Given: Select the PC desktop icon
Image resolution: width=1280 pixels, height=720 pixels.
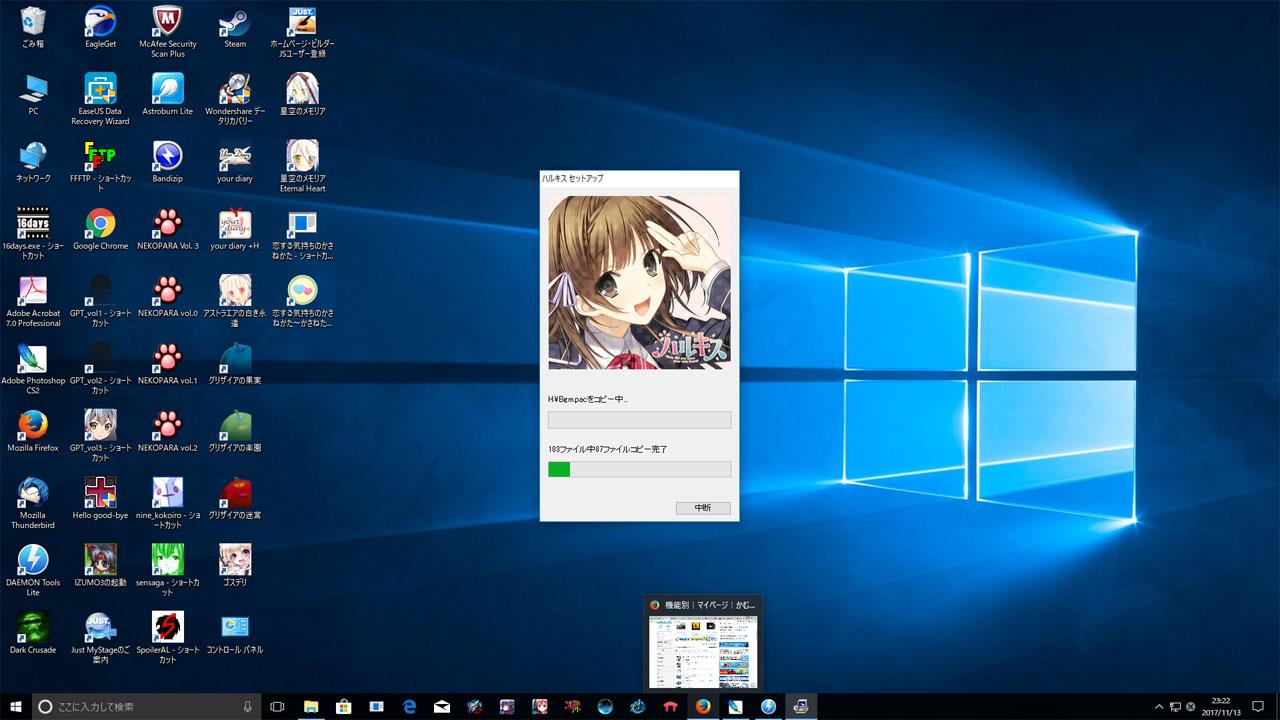Looking at the screenshot, I should coord(33,95).
